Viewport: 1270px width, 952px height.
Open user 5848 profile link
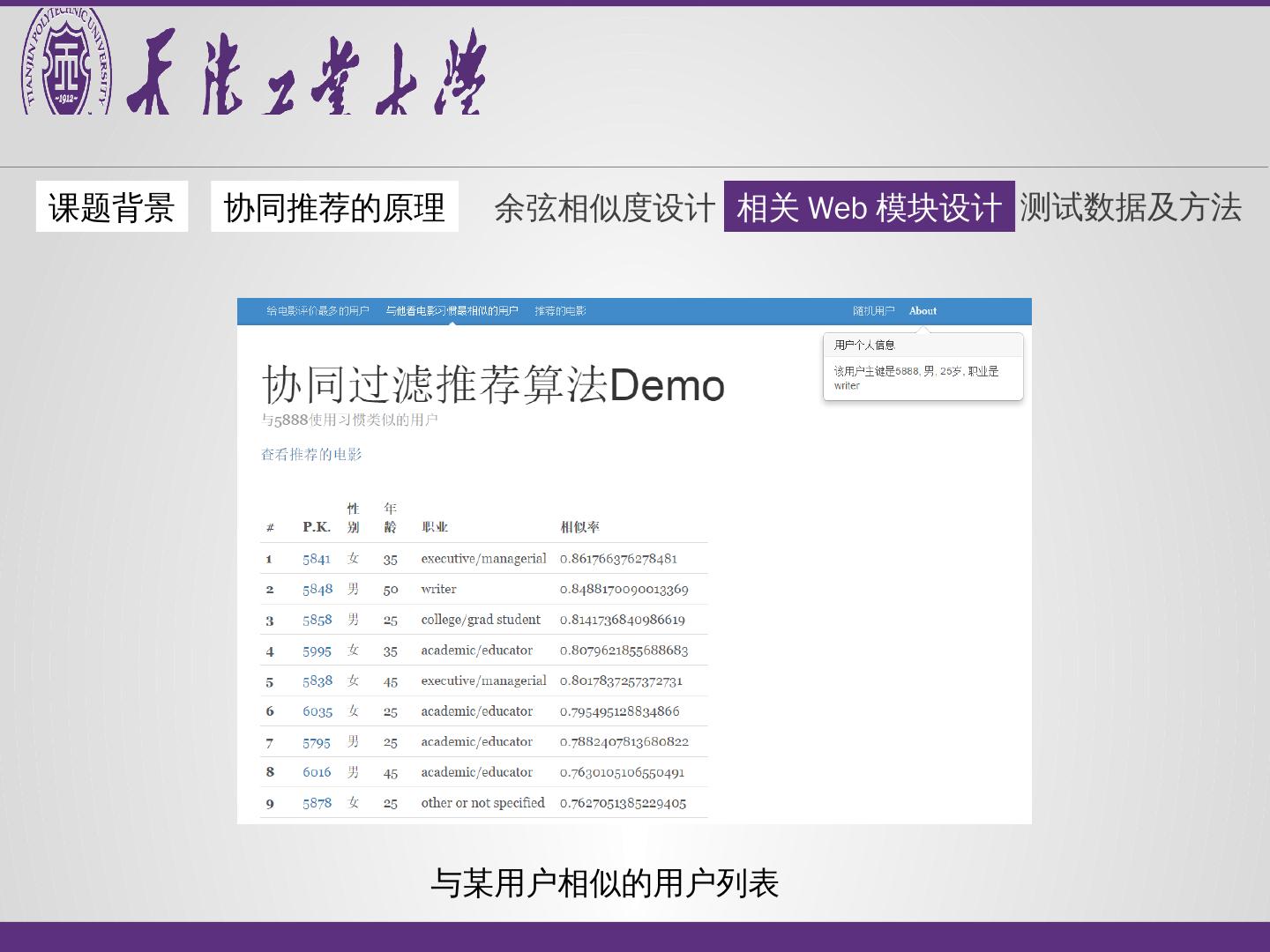pos(317,589)
